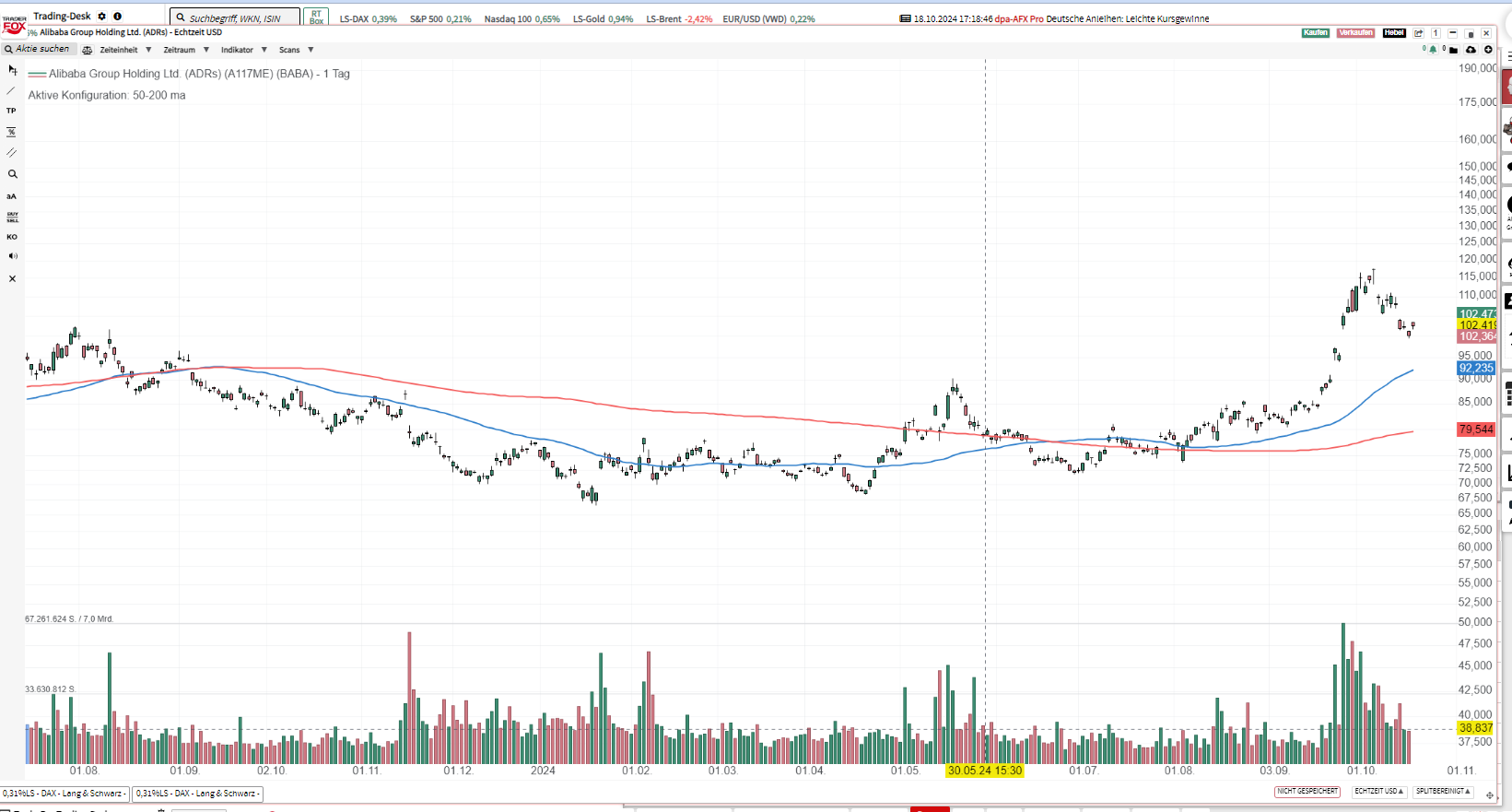Click S&P 500 ticker quote

[x=440, y=18]
